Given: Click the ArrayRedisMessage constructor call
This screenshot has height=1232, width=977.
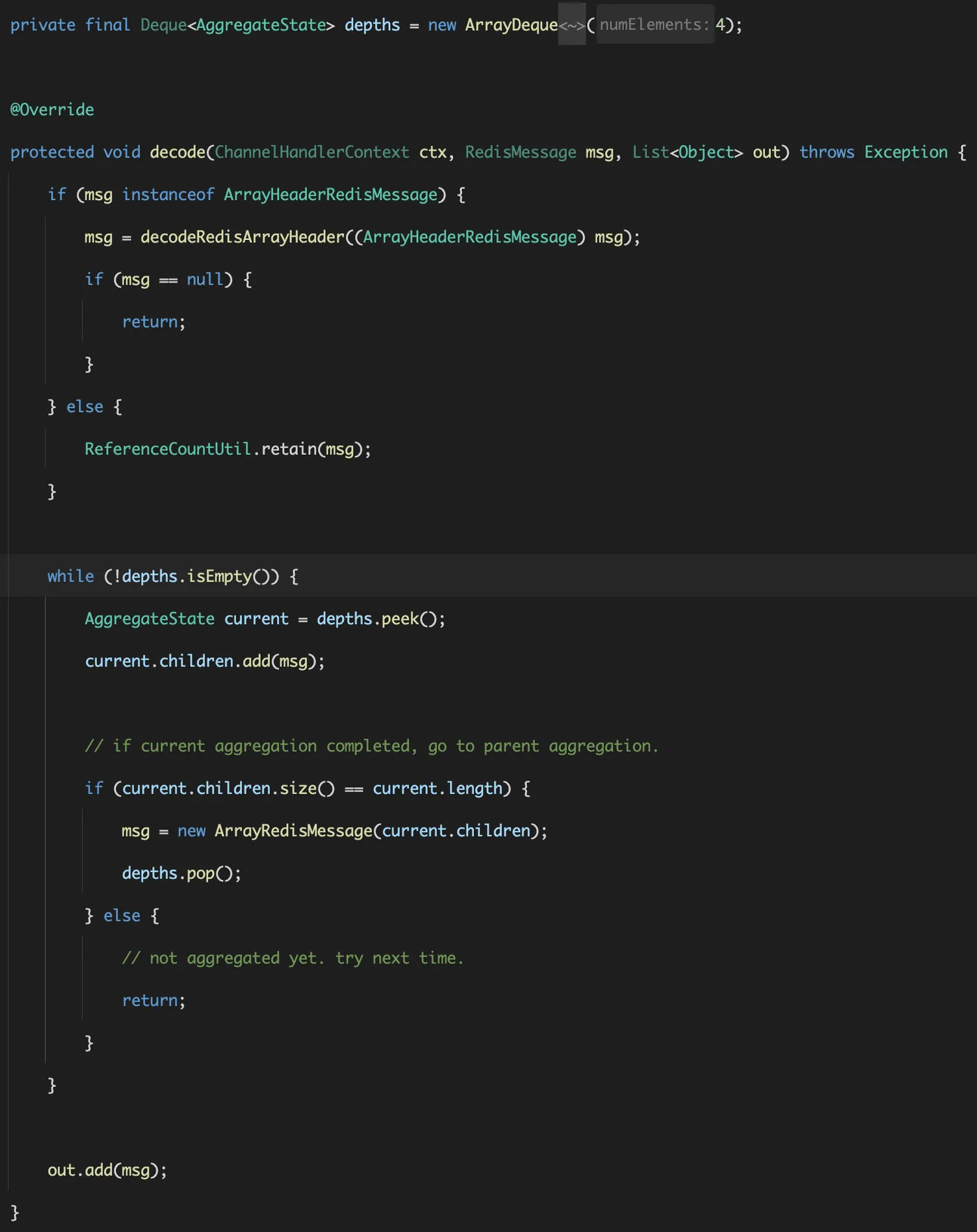Looking at the screenshot, I should coord(377,831).
